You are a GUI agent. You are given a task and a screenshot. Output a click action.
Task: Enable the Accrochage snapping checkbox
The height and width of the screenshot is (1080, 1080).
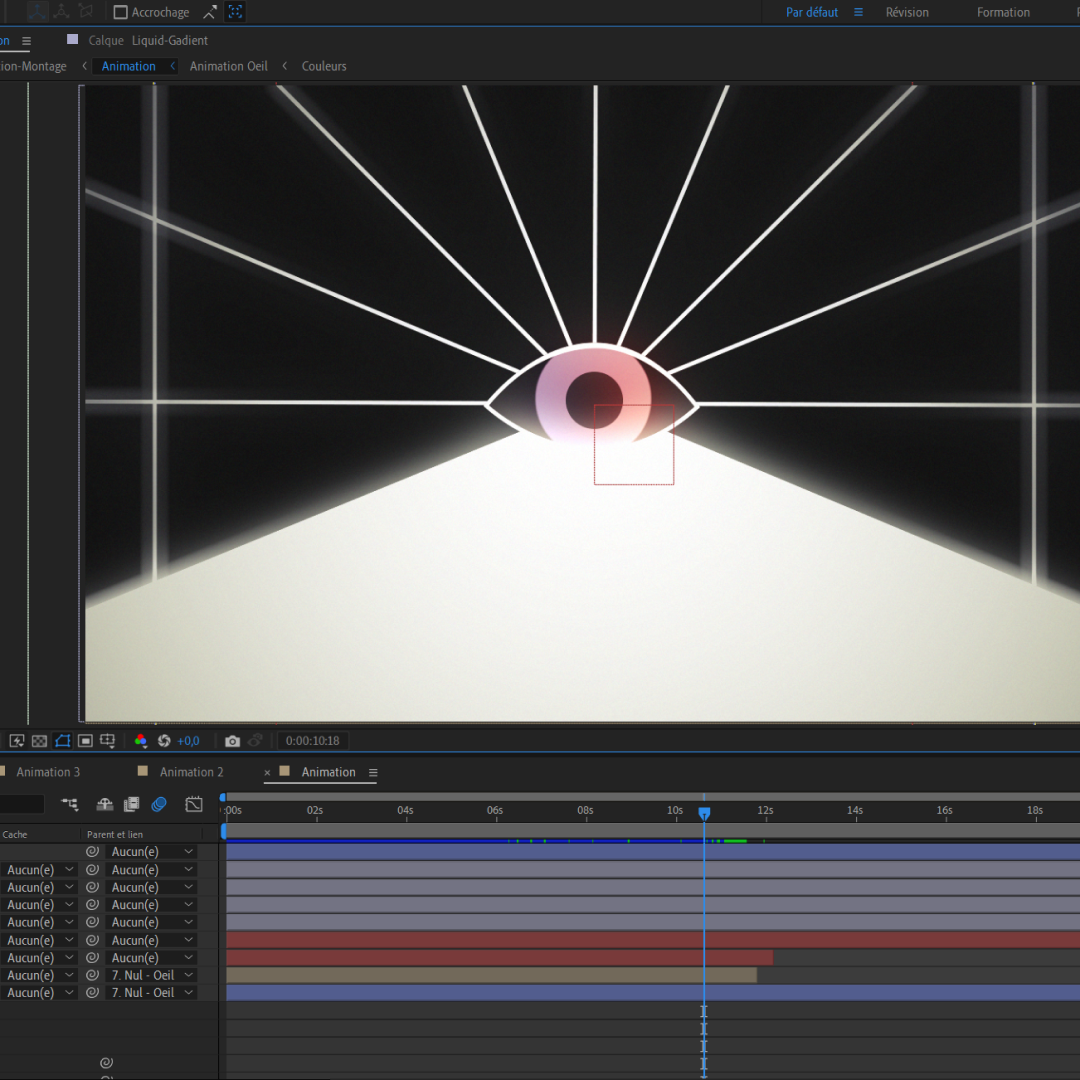point(121,12)
